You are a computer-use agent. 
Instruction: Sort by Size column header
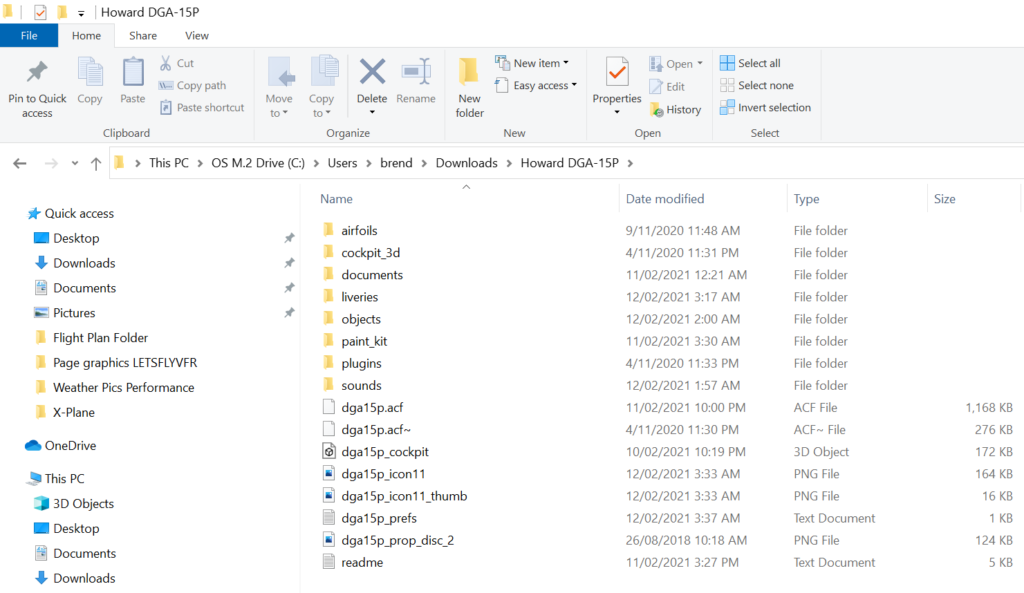[944, 199]
